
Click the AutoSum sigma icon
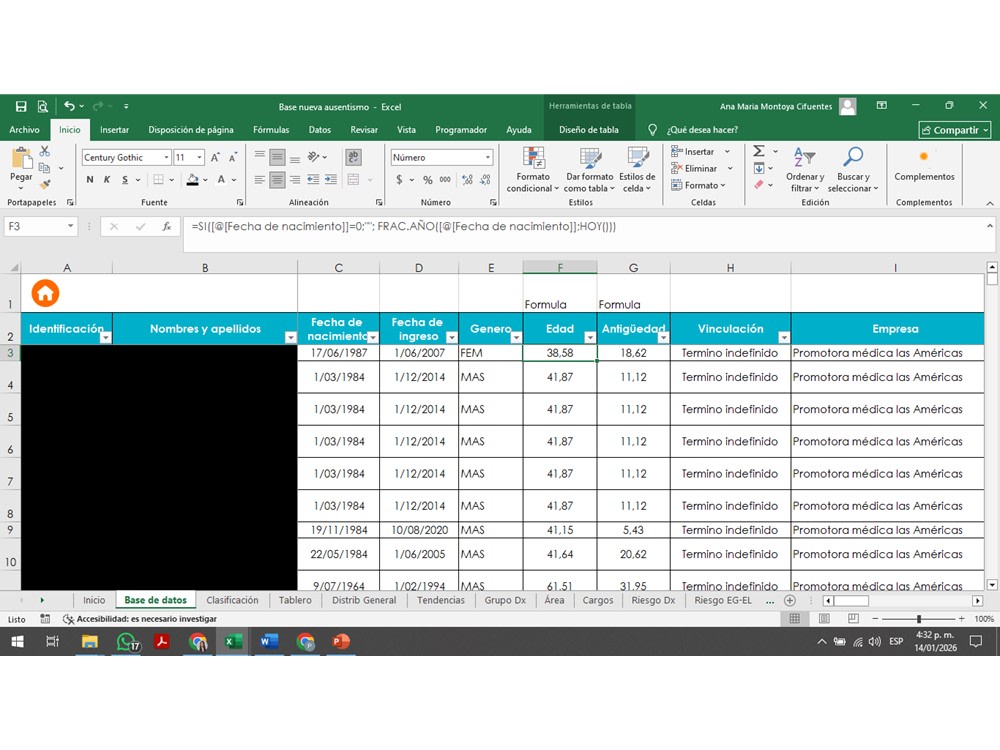758,151
